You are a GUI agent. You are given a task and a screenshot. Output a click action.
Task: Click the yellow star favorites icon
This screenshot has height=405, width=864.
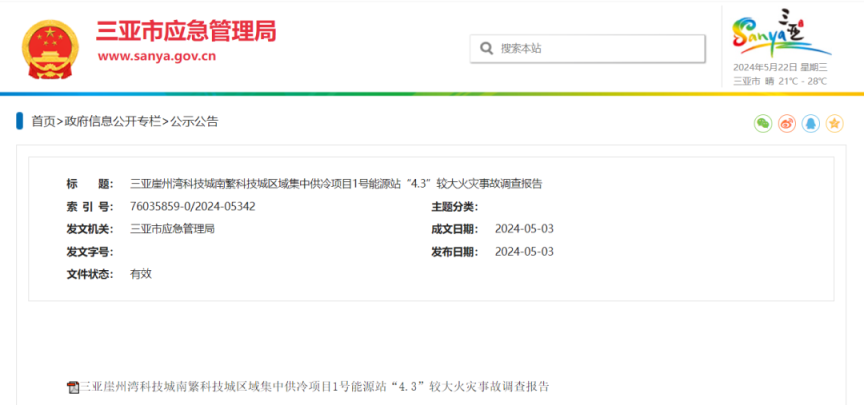pos(835,123)
